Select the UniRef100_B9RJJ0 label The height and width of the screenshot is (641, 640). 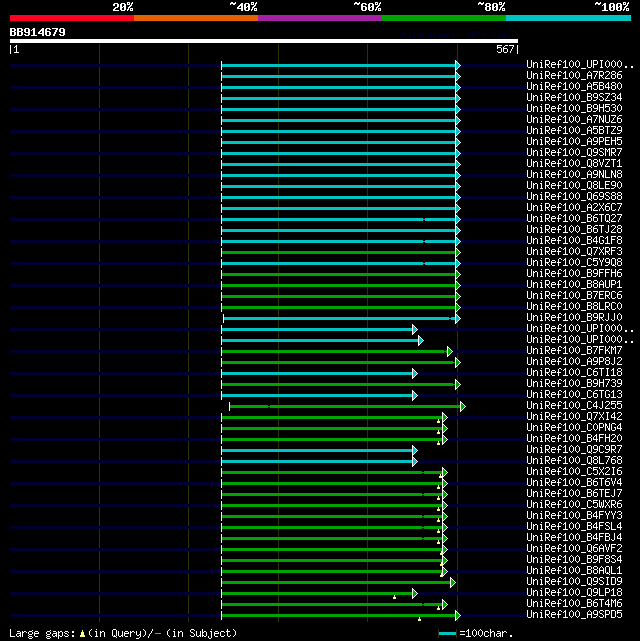click(574, 318)
